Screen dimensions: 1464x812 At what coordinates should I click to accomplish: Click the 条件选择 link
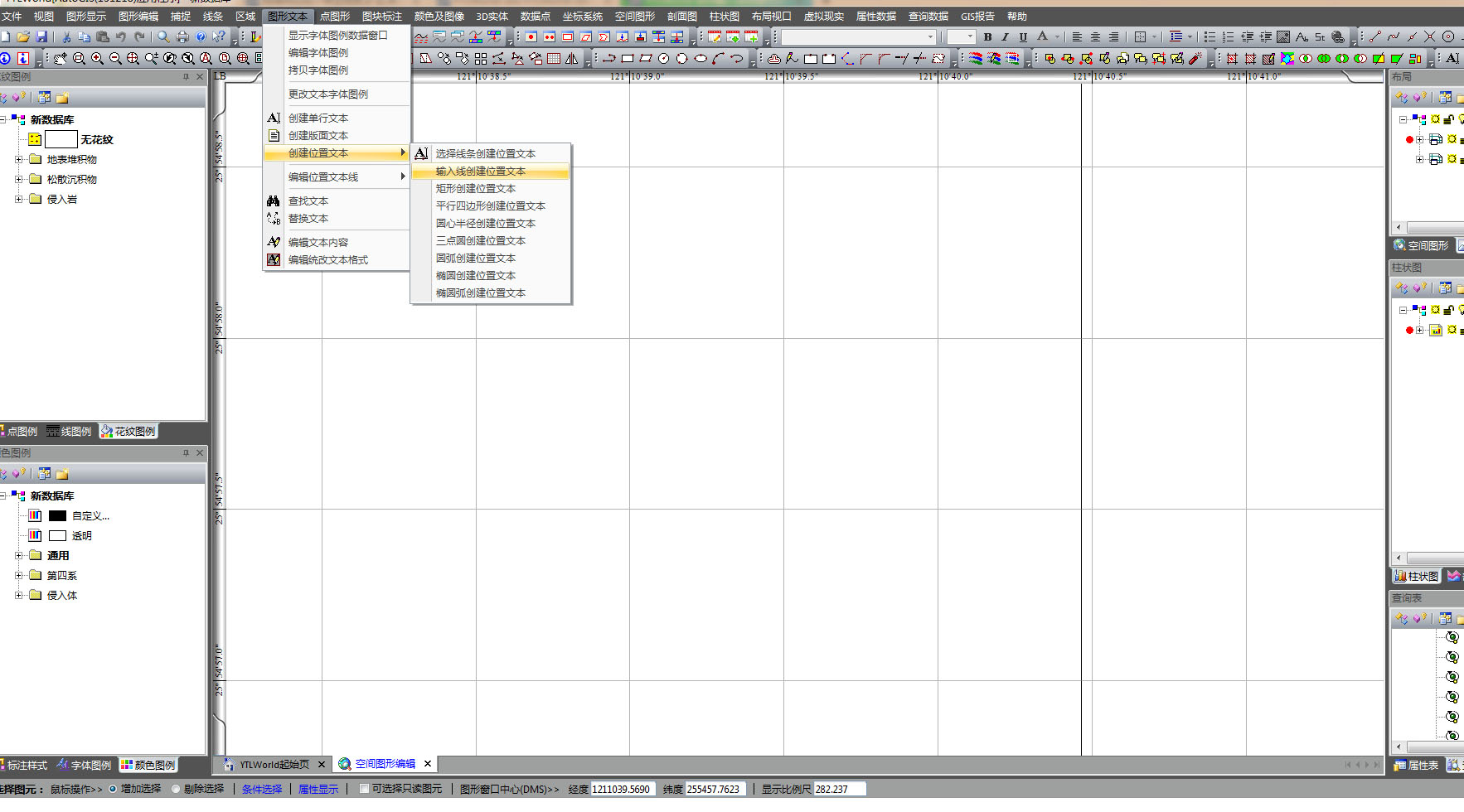(262, 790)
